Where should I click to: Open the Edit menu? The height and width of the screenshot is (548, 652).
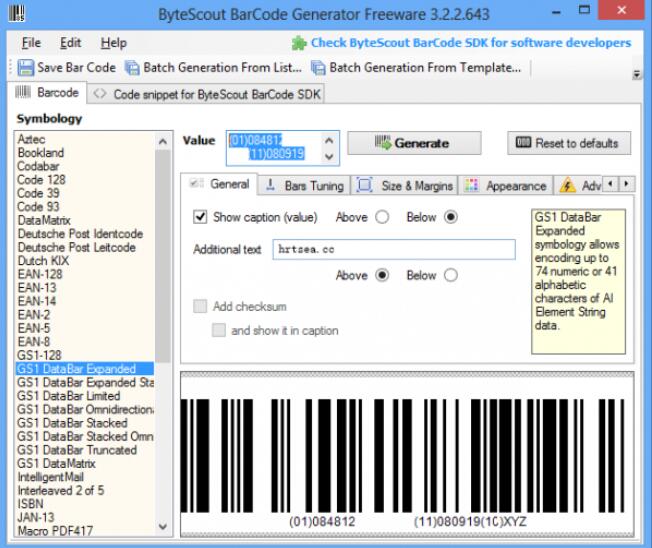[70, 43]
